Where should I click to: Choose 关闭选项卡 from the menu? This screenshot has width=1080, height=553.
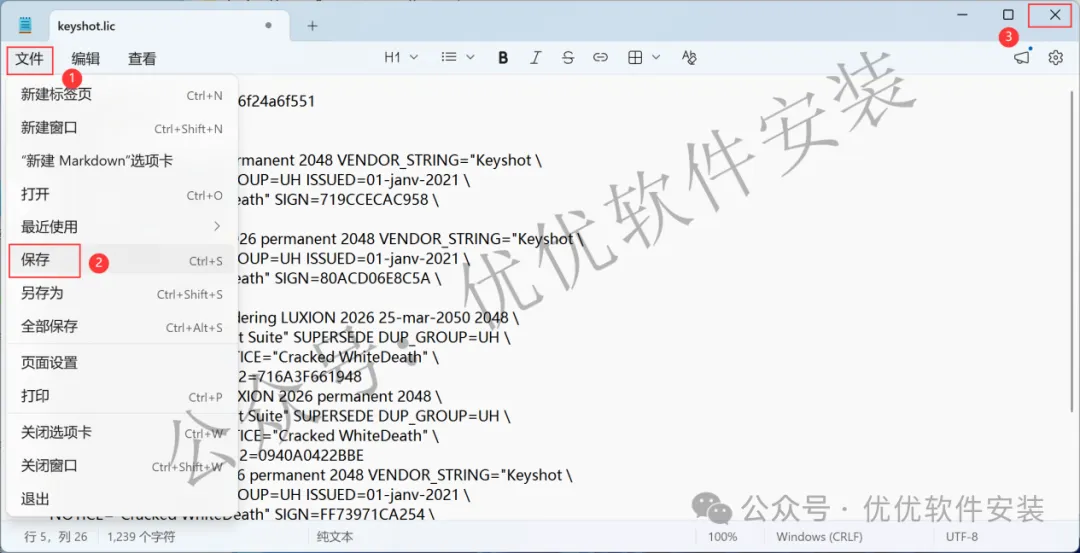(x=122, y=433)
